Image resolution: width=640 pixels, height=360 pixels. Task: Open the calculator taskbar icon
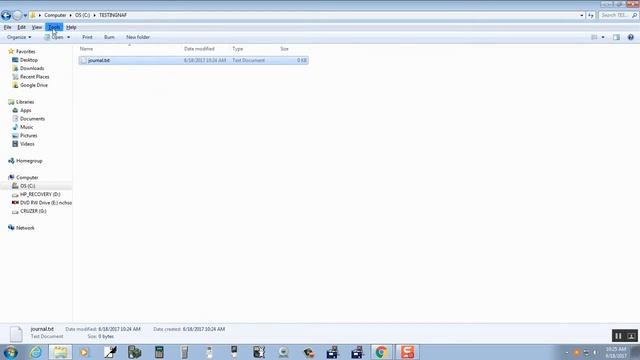159,352
